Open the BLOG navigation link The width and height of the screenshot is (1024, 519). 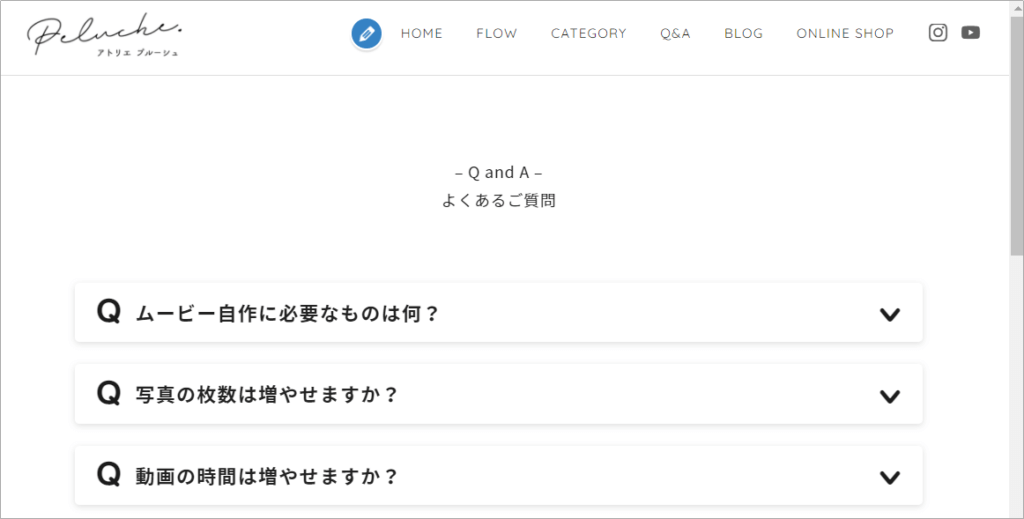[743, 33]
